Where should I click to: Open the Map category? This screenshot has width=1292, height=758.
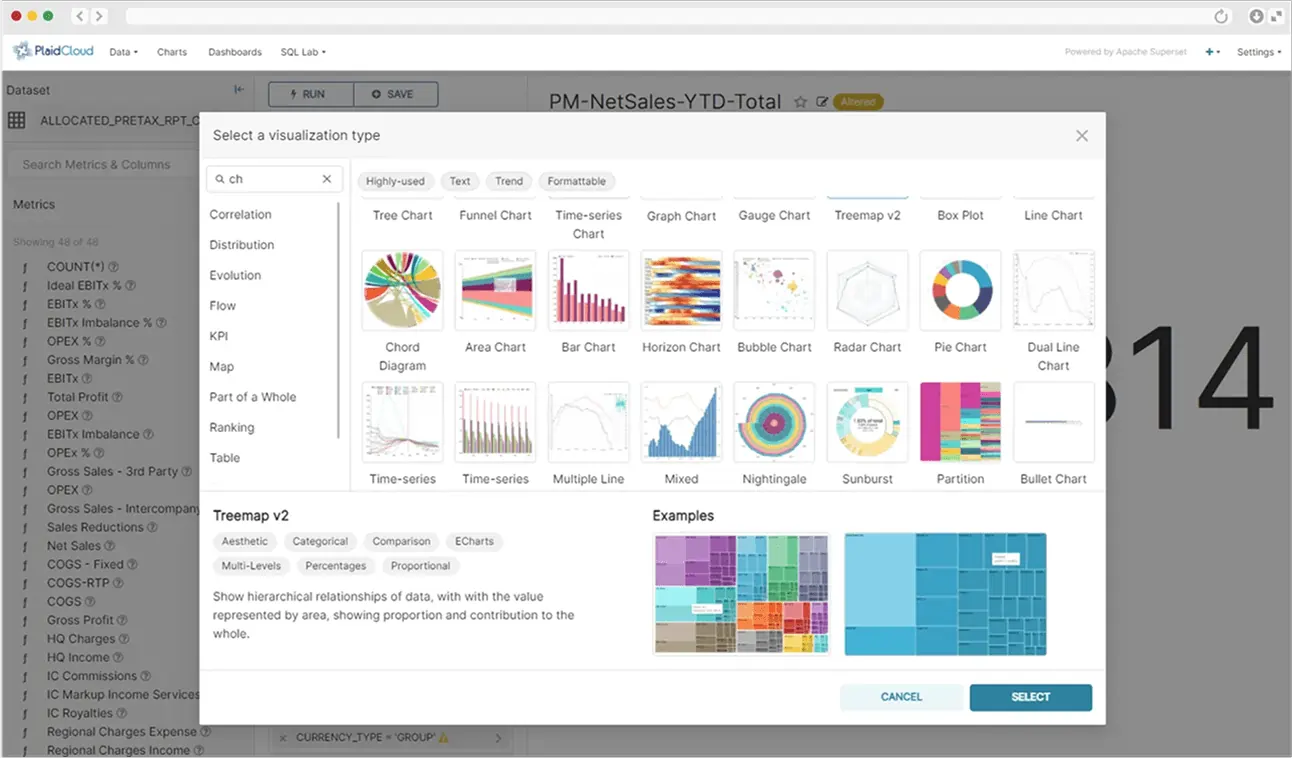tap(221, 367)
